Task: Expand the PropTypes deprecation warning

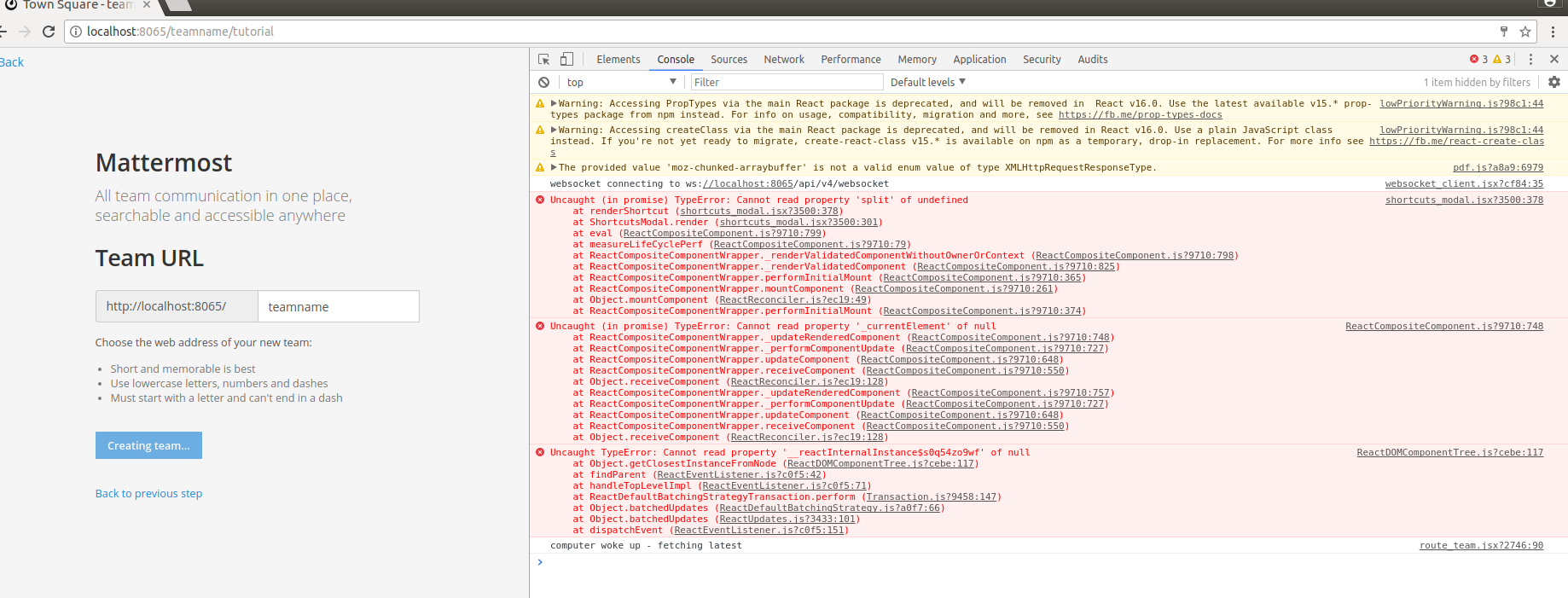Action: (554, 103)
